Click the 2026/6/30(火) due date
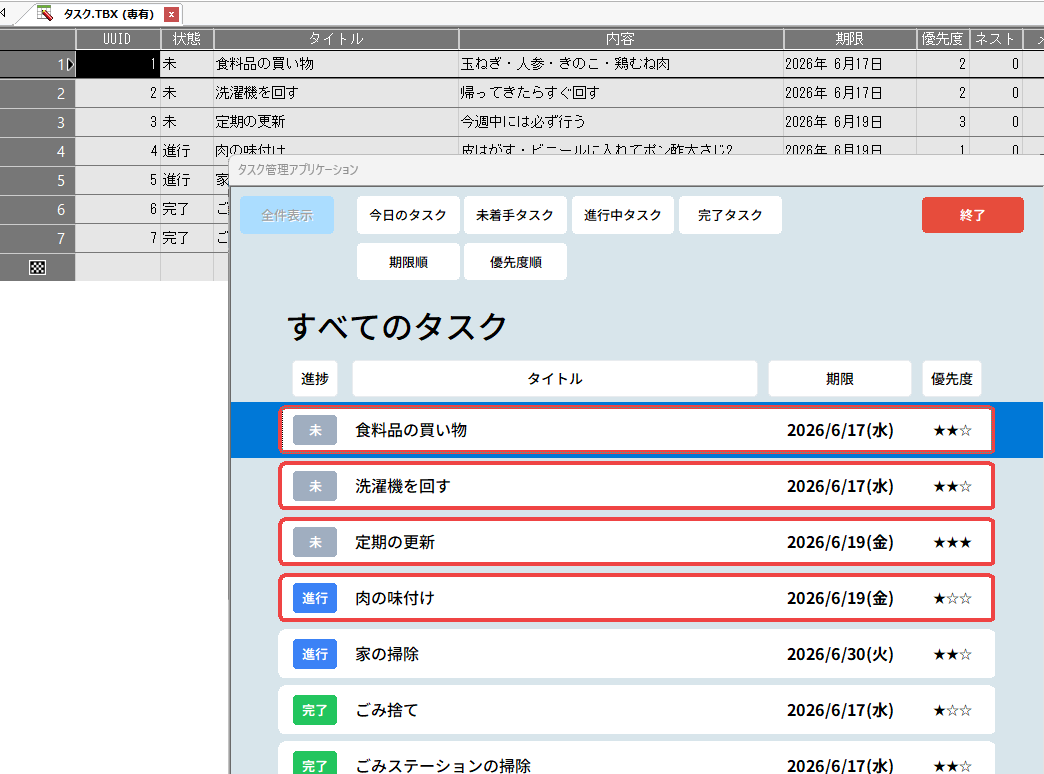The image size is (1044, 774). point(840,654)
